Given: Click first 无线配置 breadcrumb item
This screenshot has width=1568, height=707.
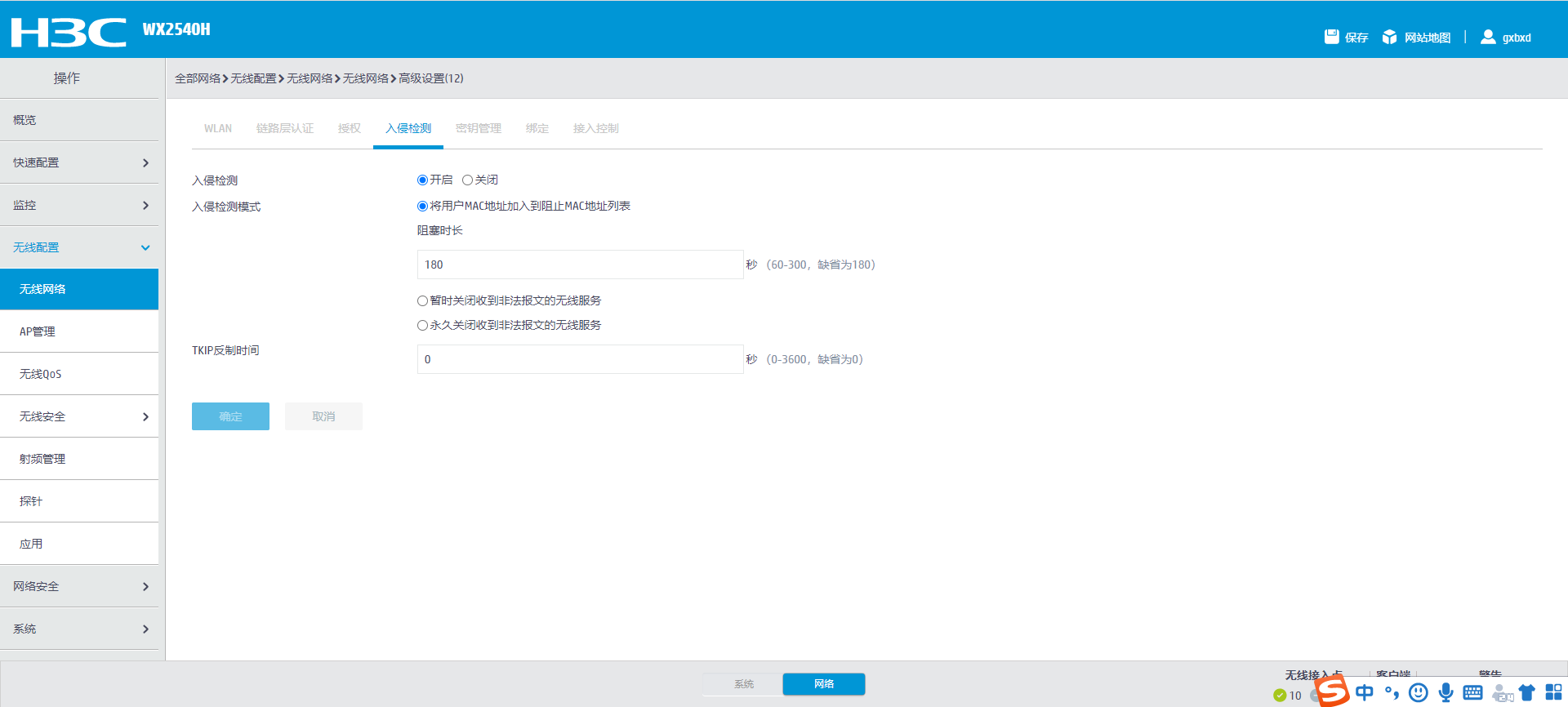Looking at the screenshot, I should (253, 78).
